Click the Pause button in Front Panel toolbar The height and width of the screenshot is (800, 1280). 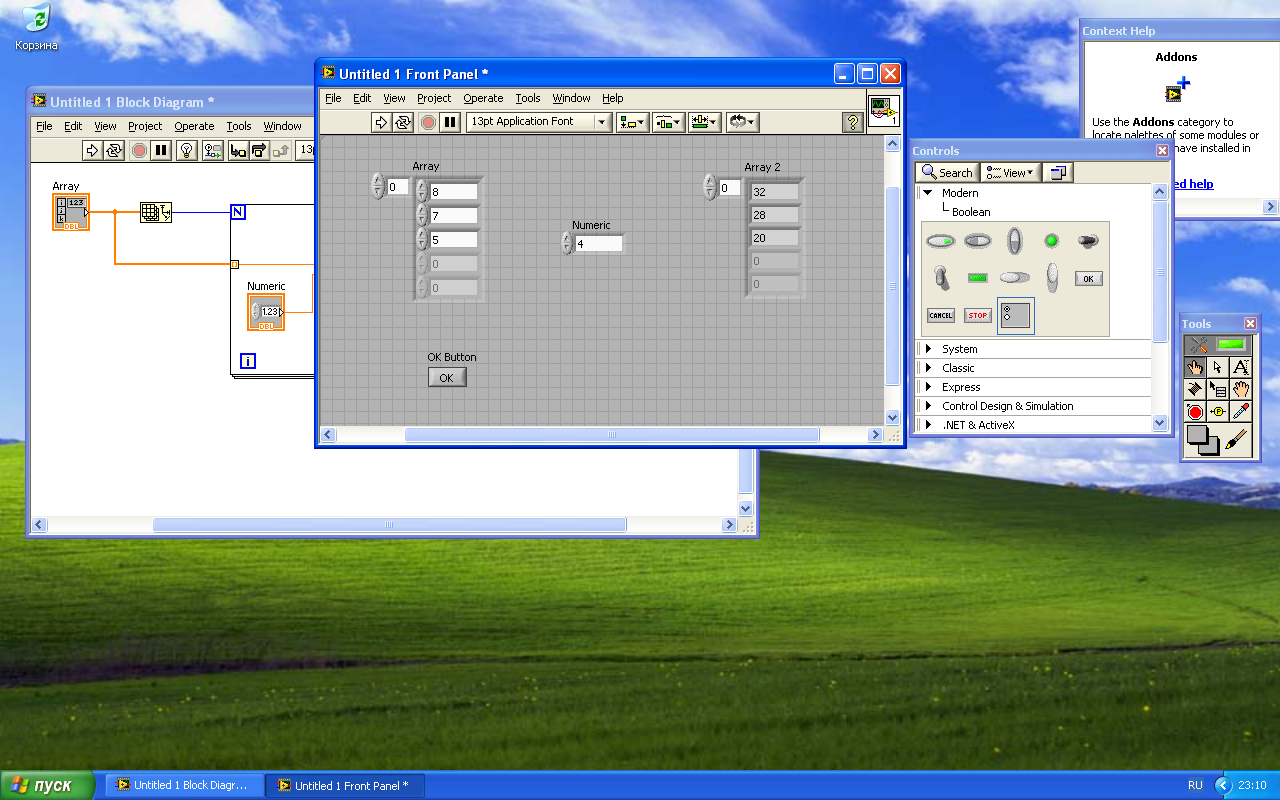click(x=450, y=122)
